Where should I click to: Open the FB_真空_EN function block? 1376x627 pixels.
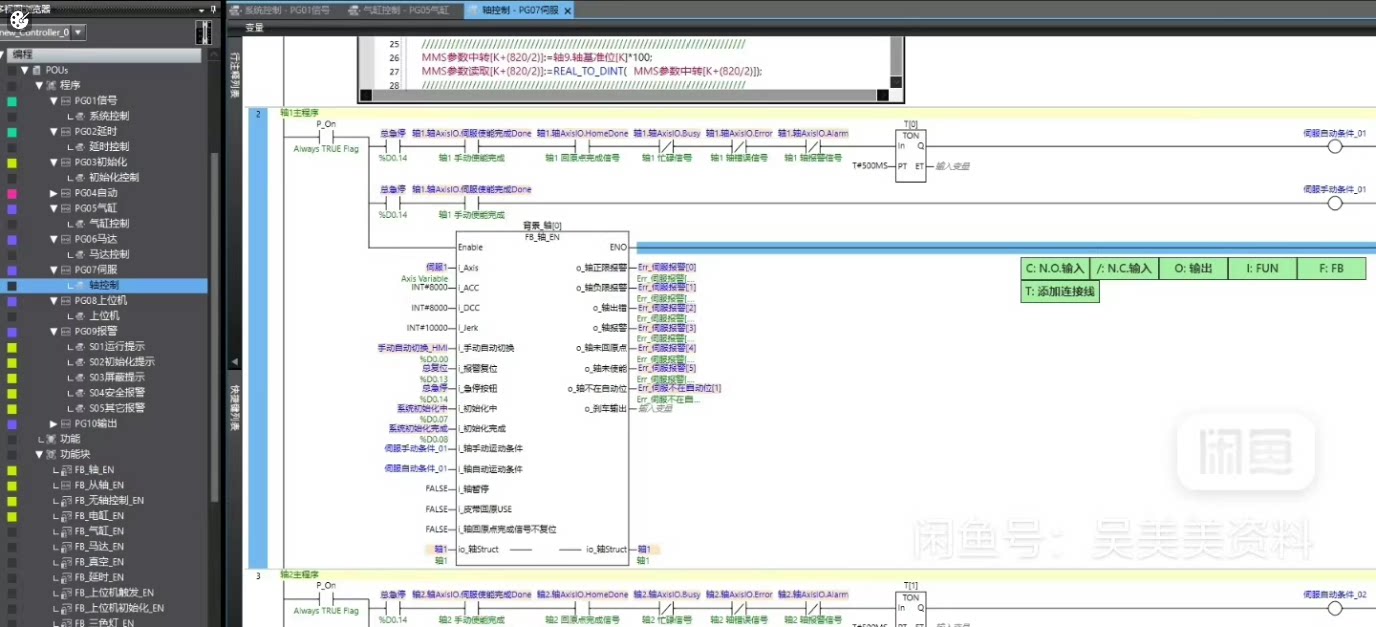(99, 562)
